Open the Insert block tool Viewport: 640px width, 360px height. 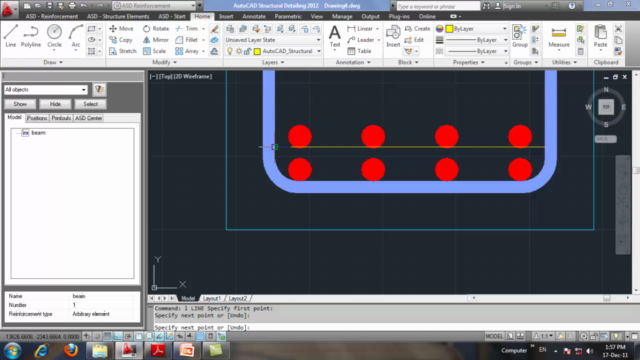click(393, 36)
